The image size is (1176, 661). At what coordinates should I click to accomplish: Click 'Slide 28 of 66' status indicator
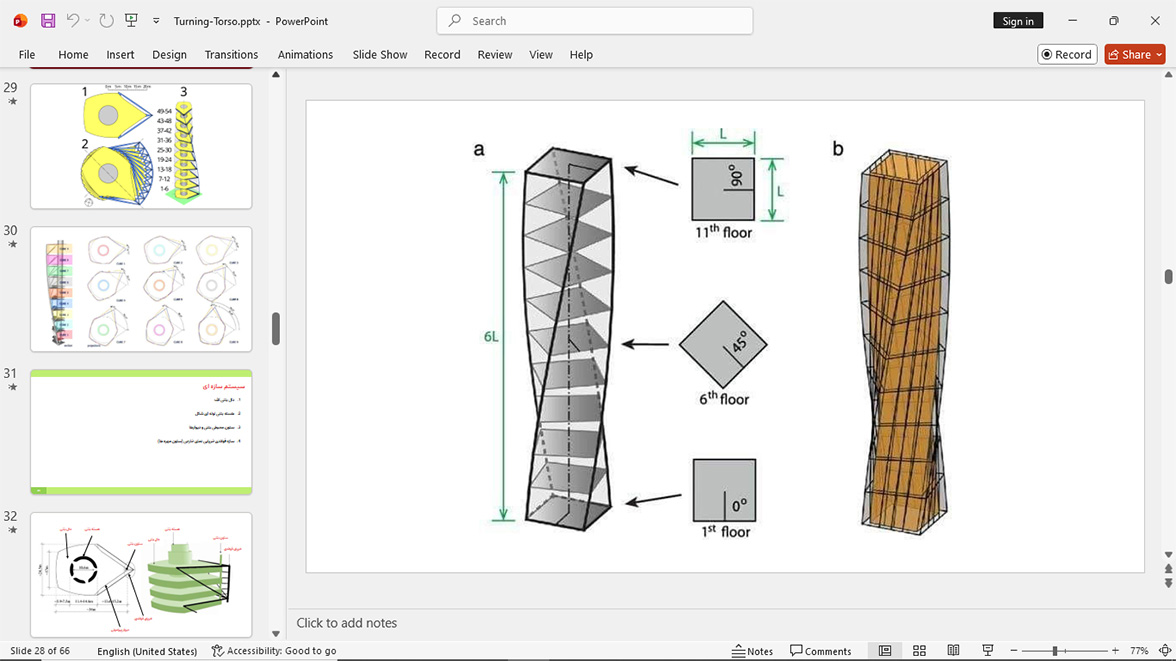click(40, 650)
